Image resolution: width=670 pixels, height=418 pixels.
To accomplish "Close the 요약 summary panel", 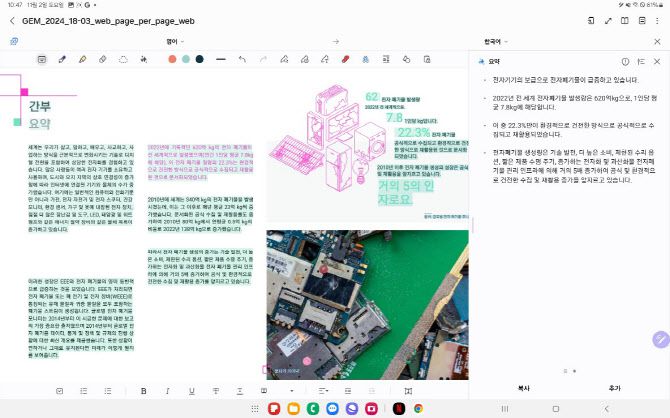I will pyautogui.click(x=657, y=62).
